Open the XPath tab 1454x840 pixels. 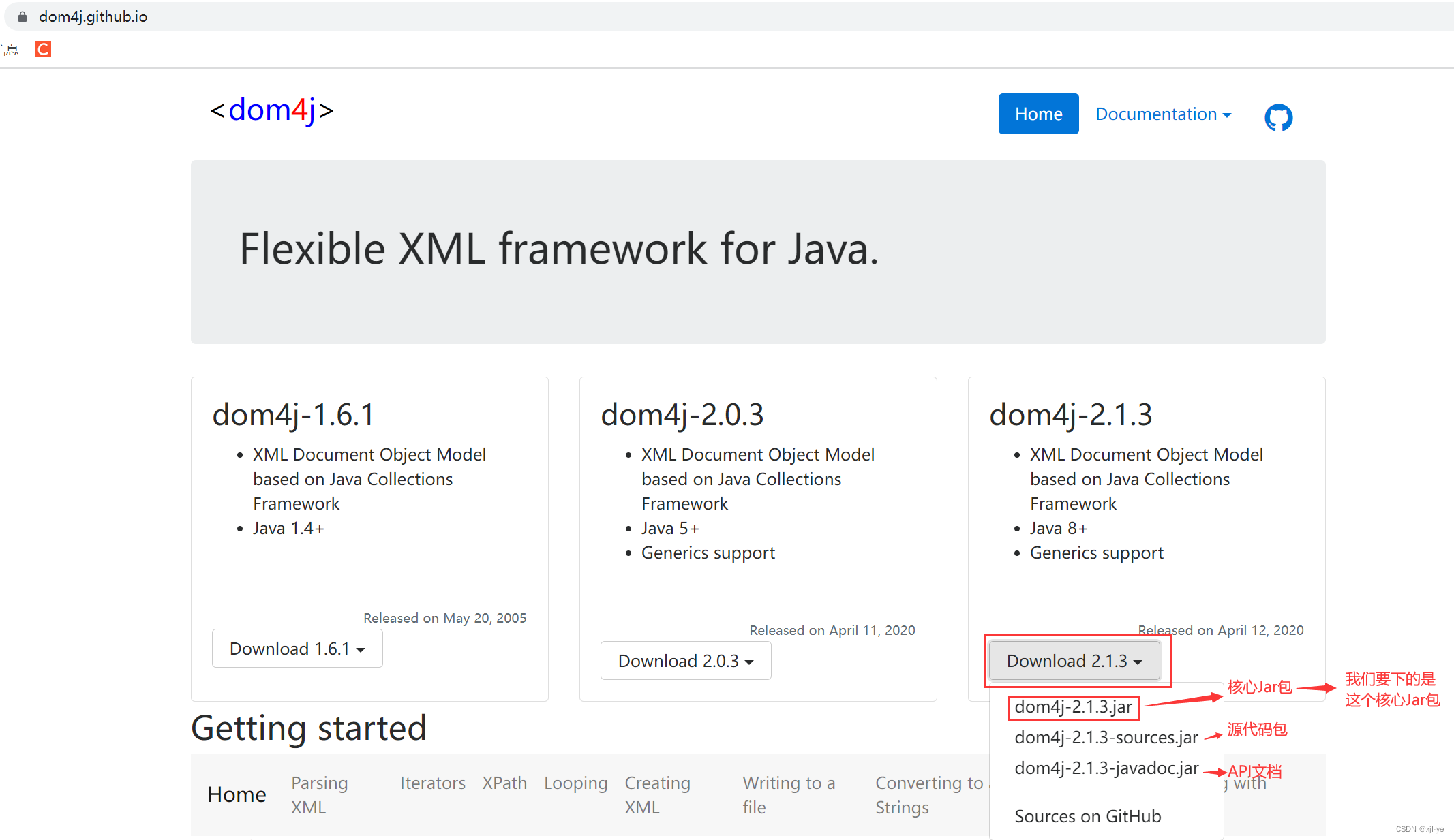(504, 783)
